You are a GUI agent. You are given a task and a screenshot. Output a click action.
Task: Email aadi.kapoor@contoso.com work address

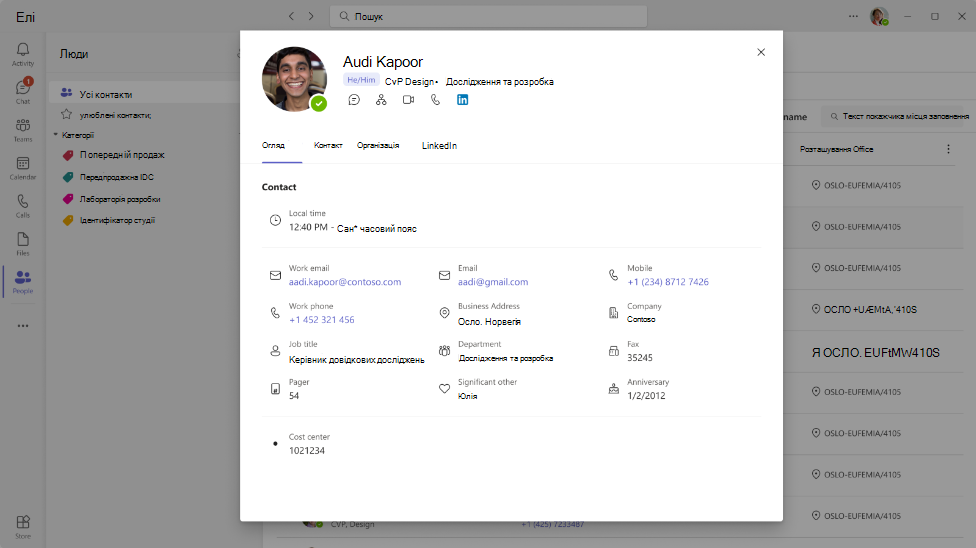click(345, 282)
